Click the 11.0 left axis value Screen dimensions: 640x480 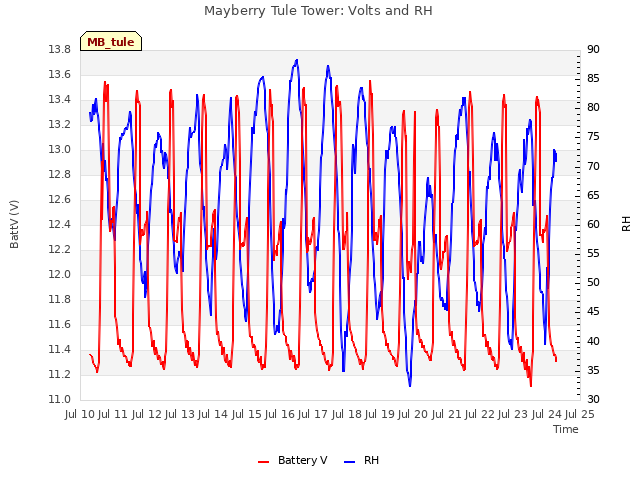[x=60, y=399]
